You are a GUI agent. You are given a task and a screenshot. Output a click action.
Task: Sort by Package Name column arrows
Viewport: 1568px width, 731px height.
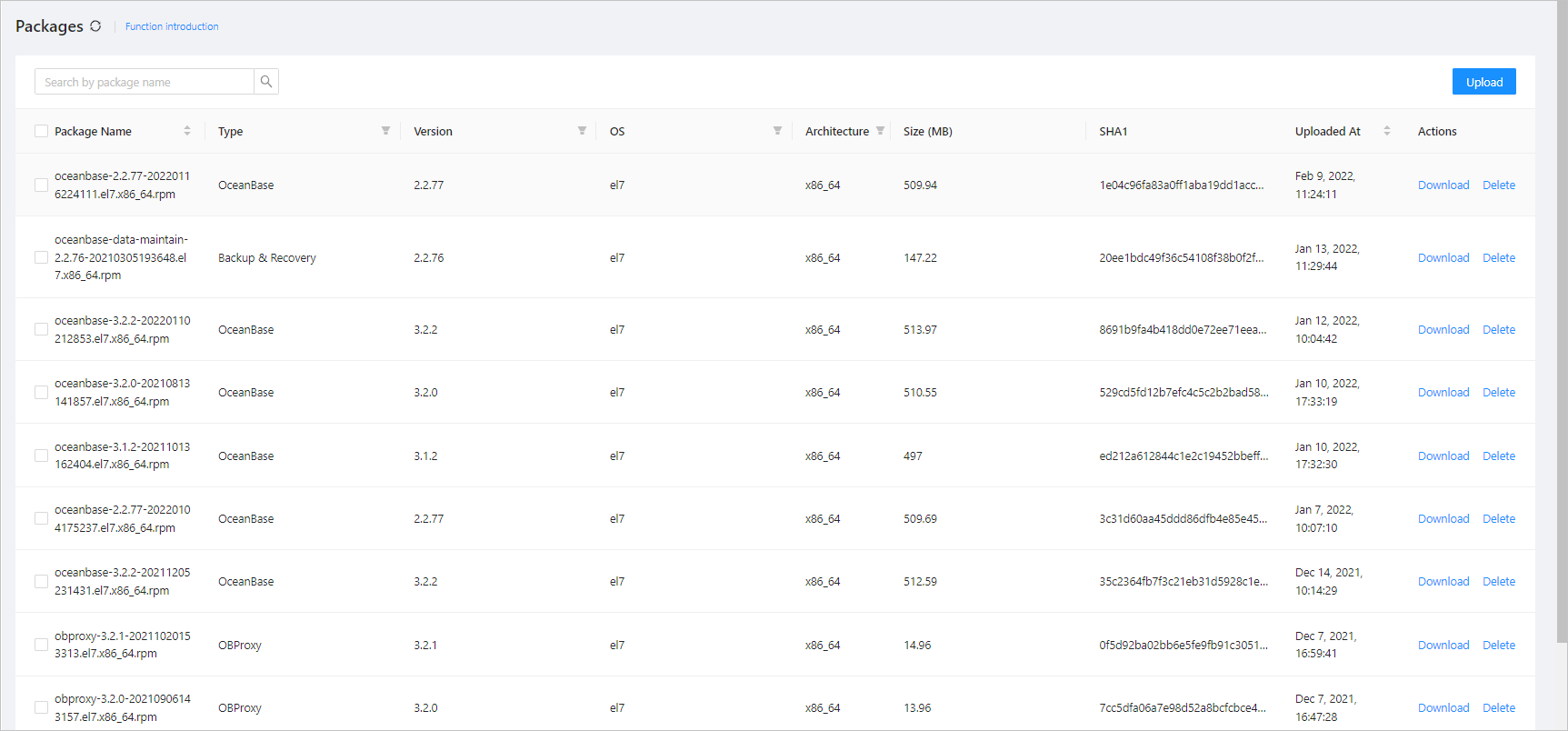point(187,131)
